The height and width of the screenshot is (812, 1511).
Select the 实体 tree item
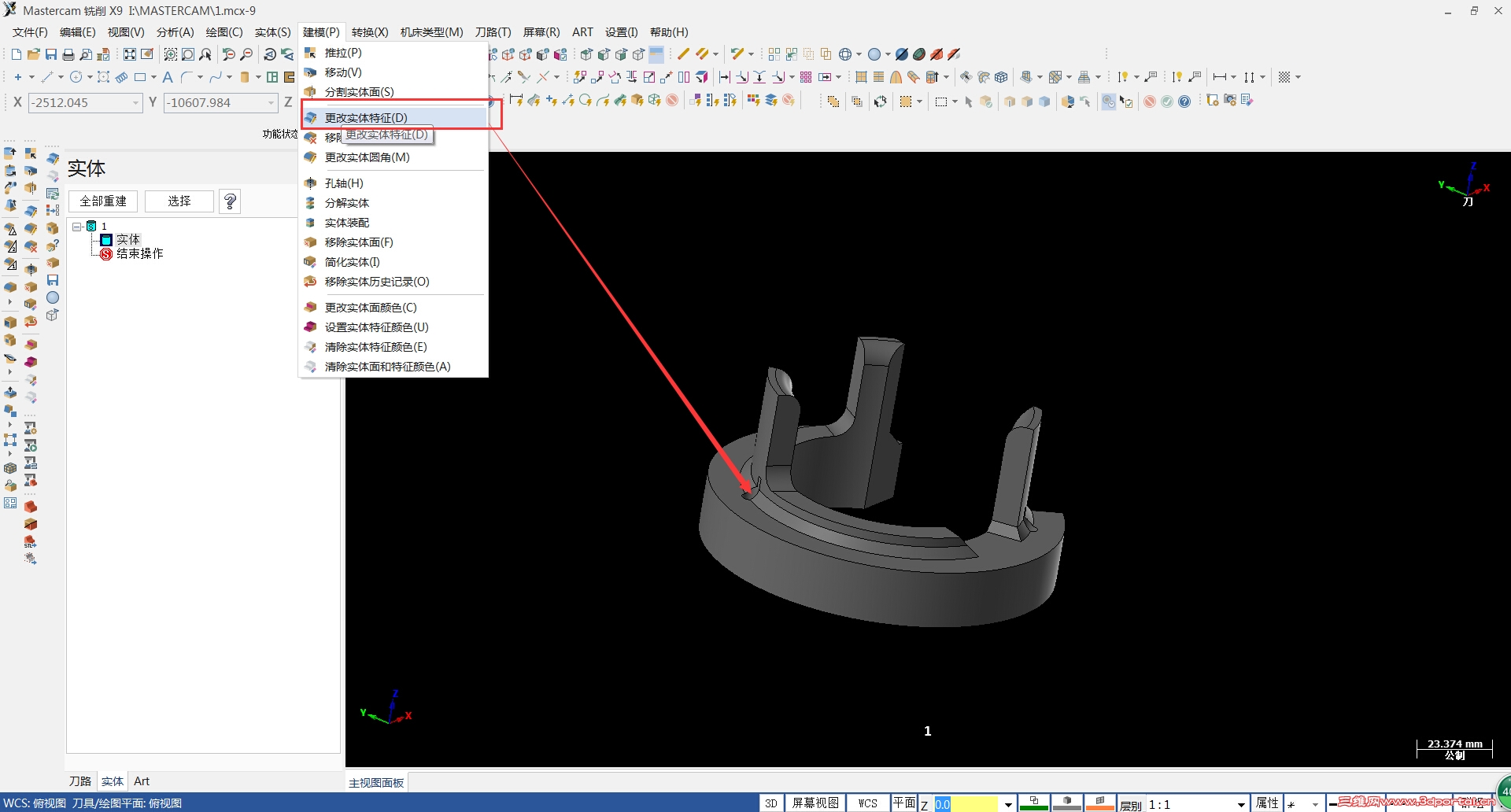[128, 239]
